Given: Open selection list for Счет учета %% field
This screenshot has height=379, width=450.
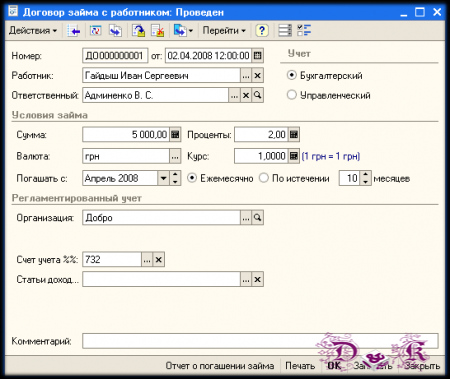Looking at the screenshot, I should [147, 259].
